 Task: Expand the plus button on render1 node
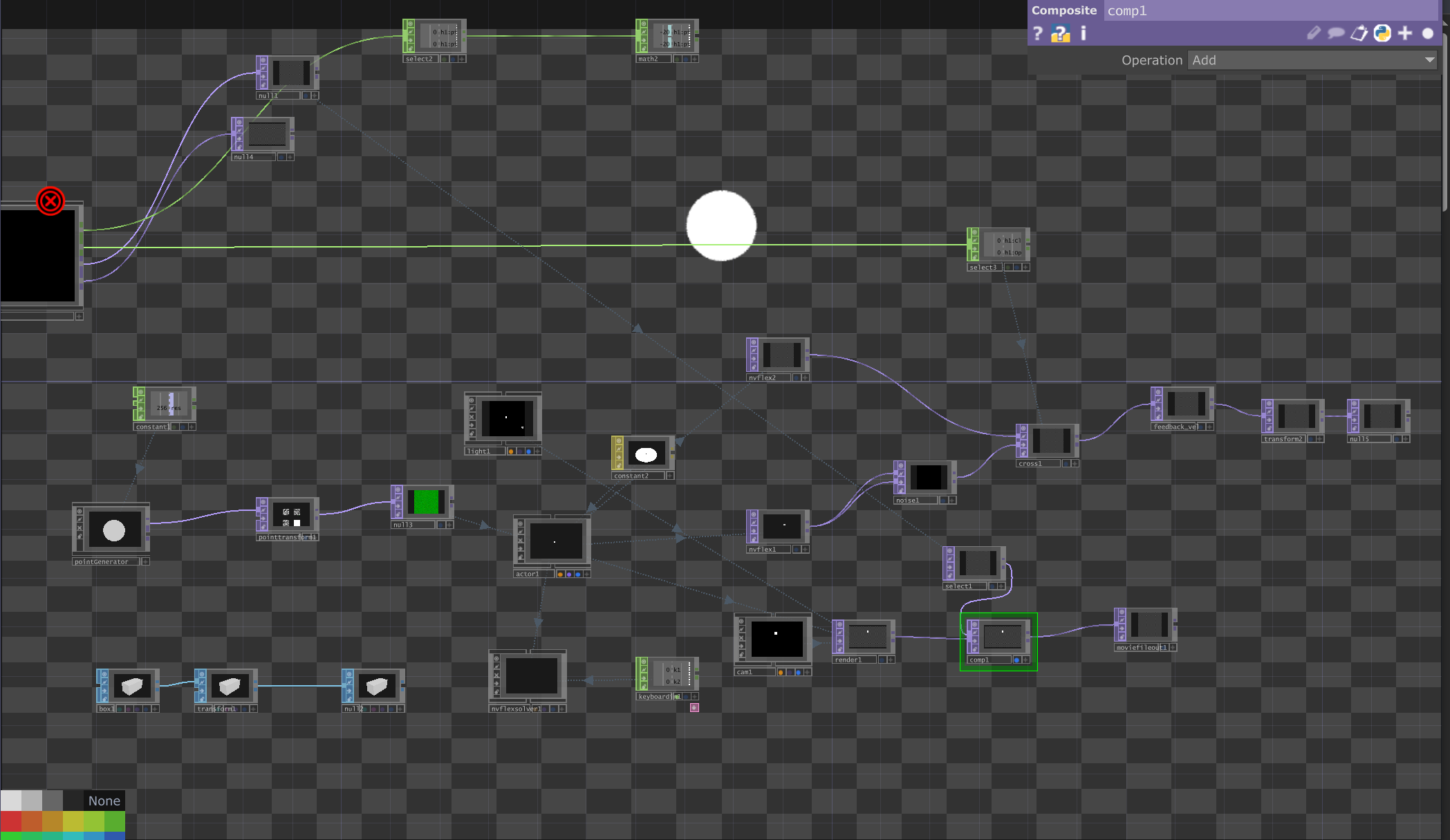click(x=891, y=660)
